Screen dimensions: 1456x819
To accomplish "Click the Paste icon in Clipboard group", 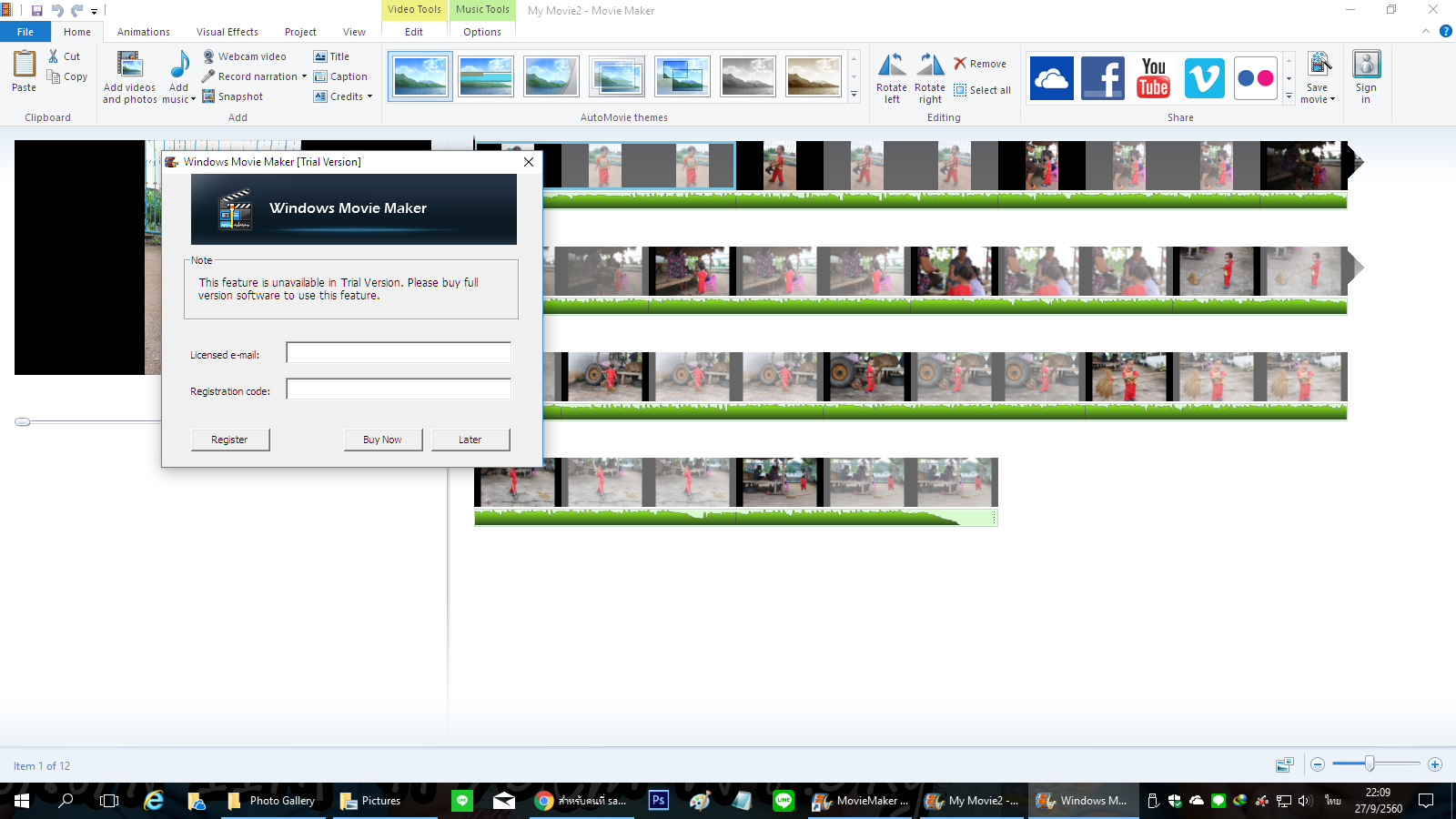I will [x=25, y=66].
